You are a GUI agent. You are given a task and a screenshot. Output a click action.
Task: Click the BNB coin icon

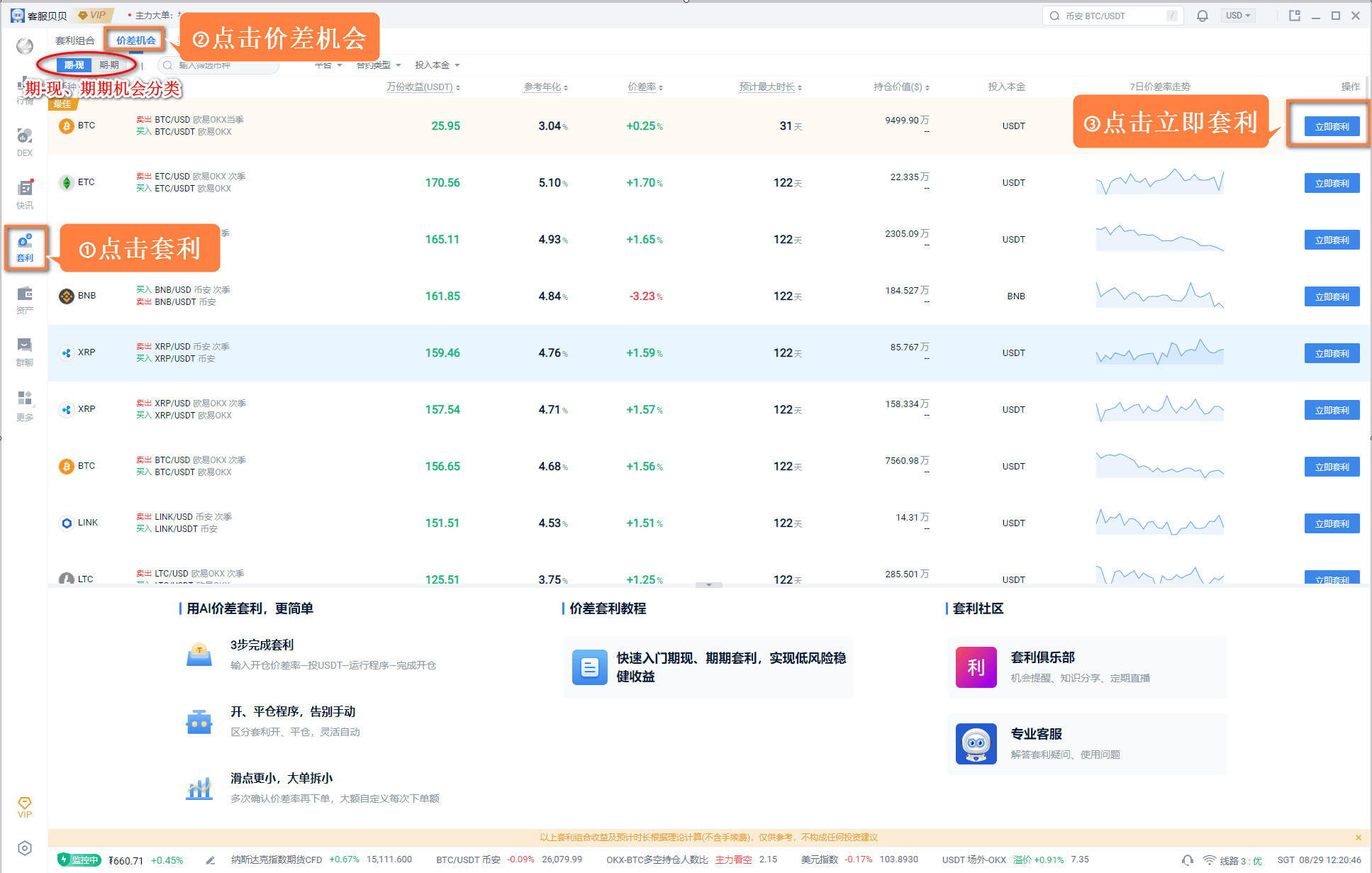pyautogui.click(x=67, y=296)
